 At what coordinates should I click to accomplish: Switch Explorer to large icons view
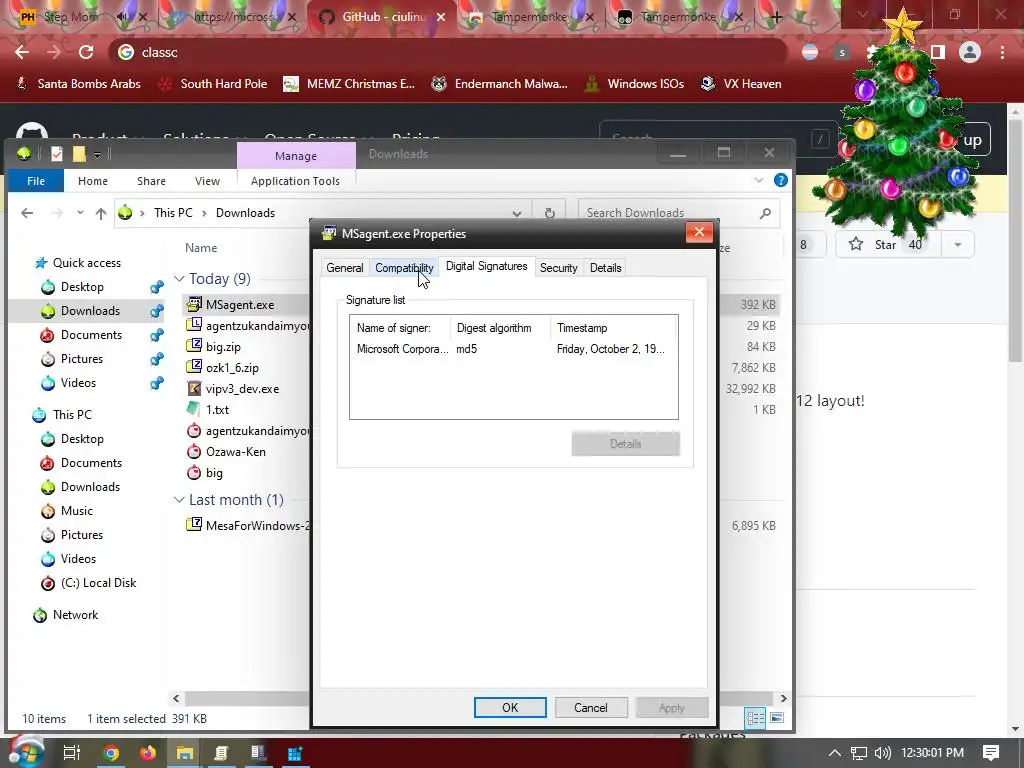[776, 718]
